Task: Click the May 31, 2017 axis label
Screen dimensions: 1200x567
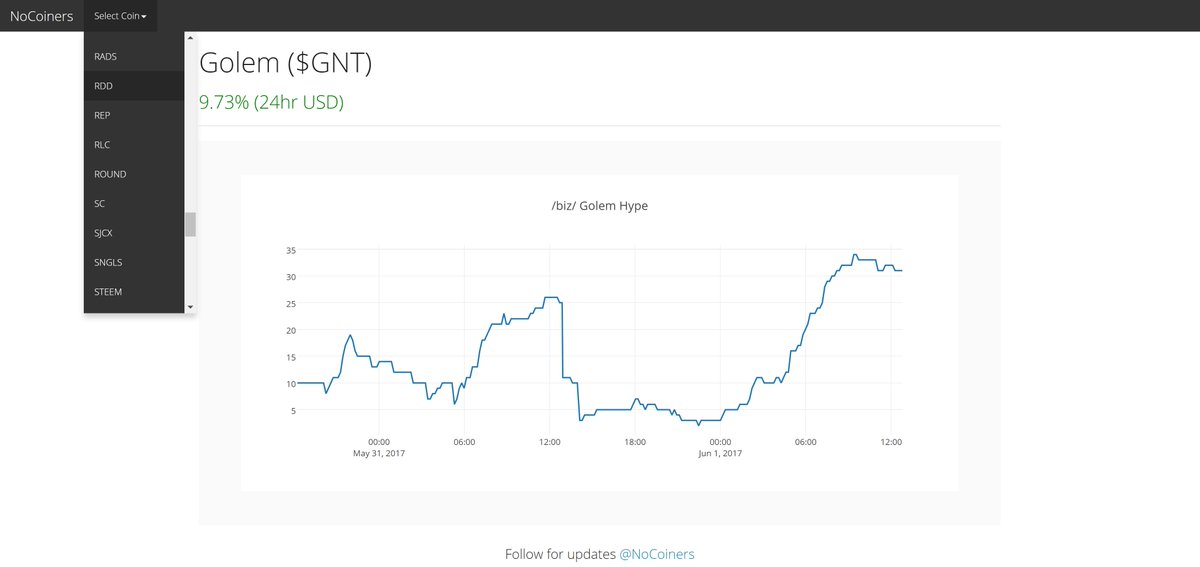Action: tap(379, 453)
